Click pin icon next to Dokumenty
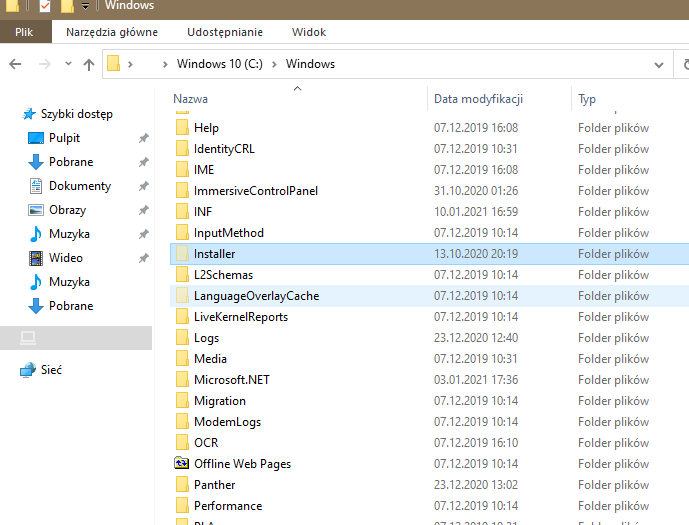This screenshot has width=689, height=525. [144, 186]
